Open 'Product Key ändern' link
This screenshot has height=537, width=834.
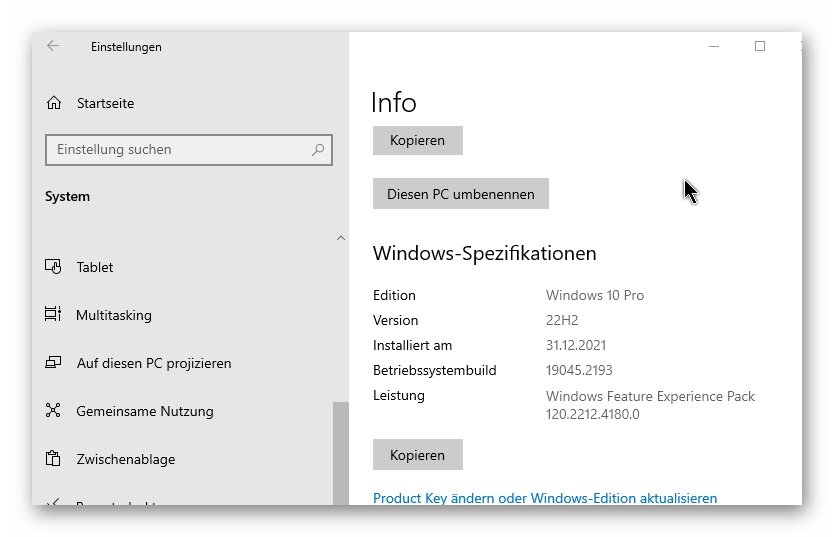point(545,498)
